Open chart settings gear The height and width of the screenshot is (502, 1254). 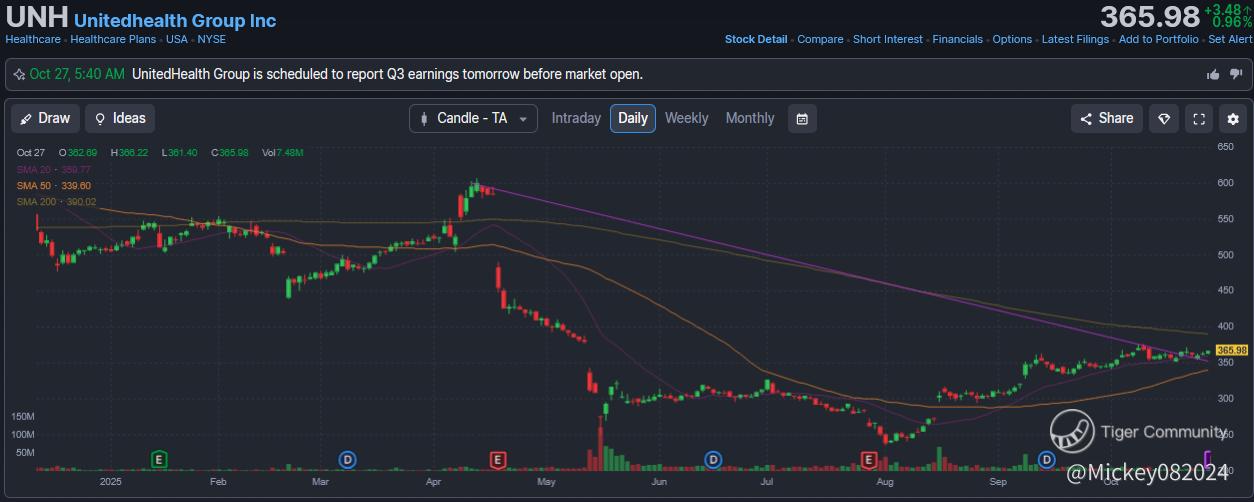[x=1234, y=118]
